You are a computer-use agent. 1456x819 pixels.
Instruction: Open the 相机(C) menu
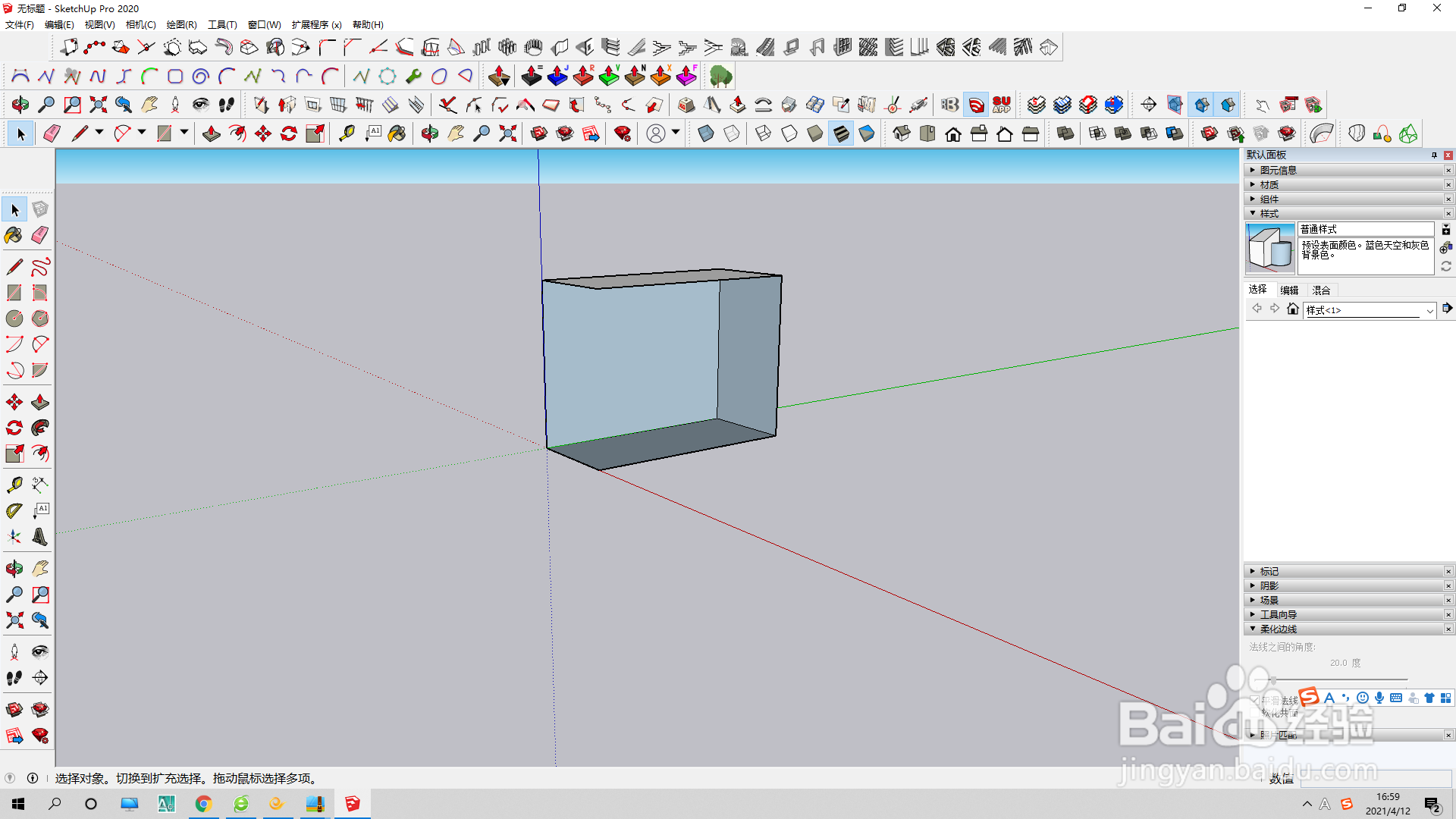coord(140,24)
